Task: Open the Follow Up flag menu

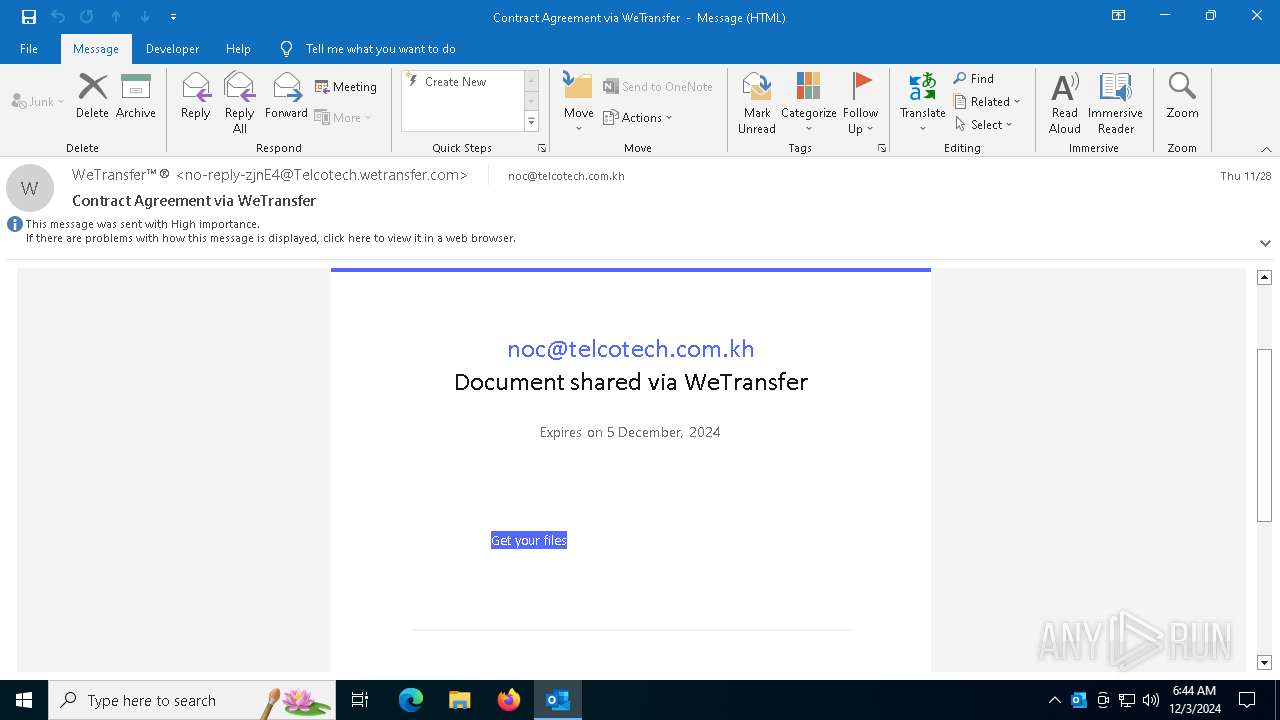Action: tap(860, 103)
